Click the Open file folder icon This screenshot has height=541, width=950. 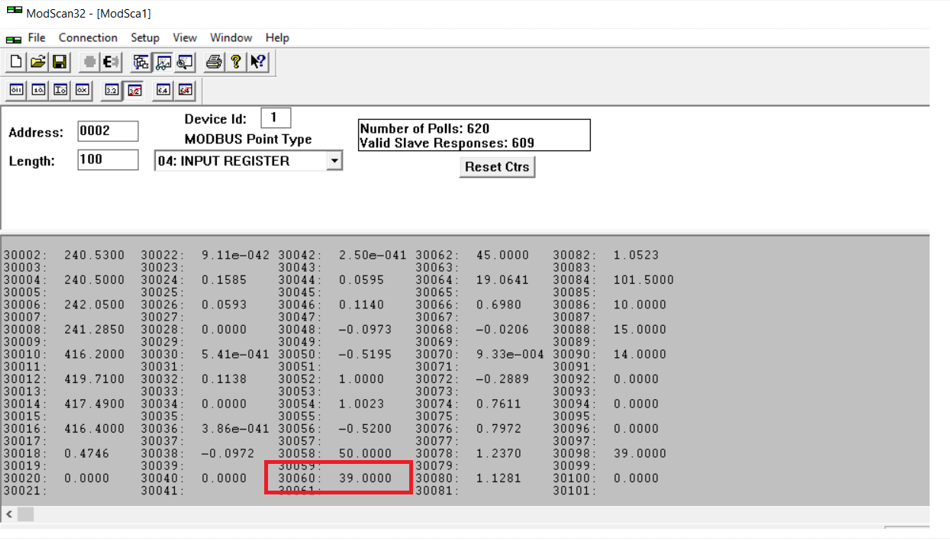38,62
